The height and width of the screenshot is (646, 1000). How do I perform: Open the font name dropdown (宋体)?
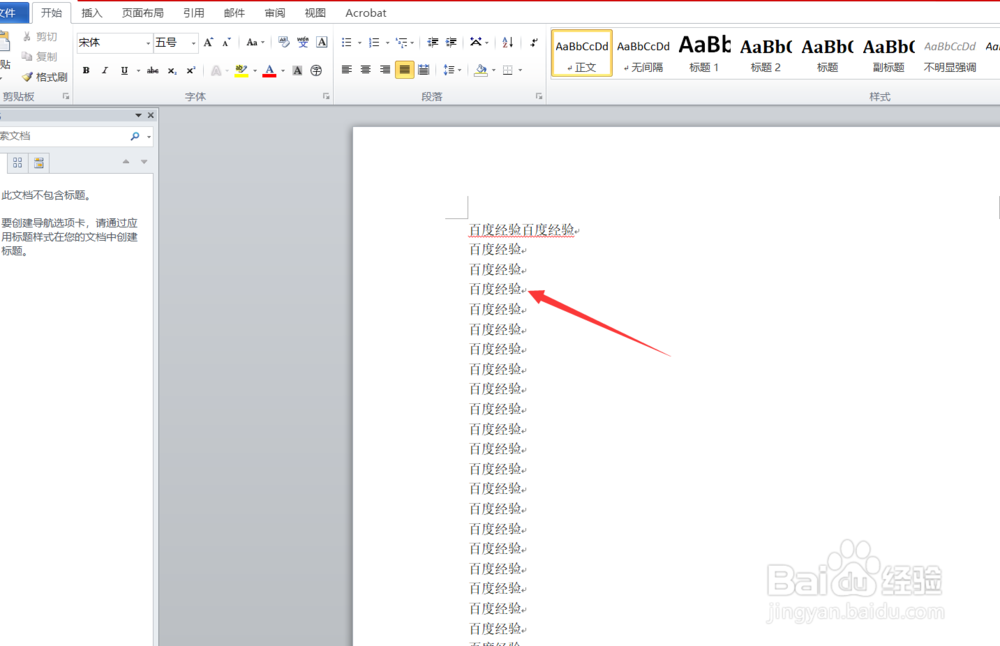148,43
